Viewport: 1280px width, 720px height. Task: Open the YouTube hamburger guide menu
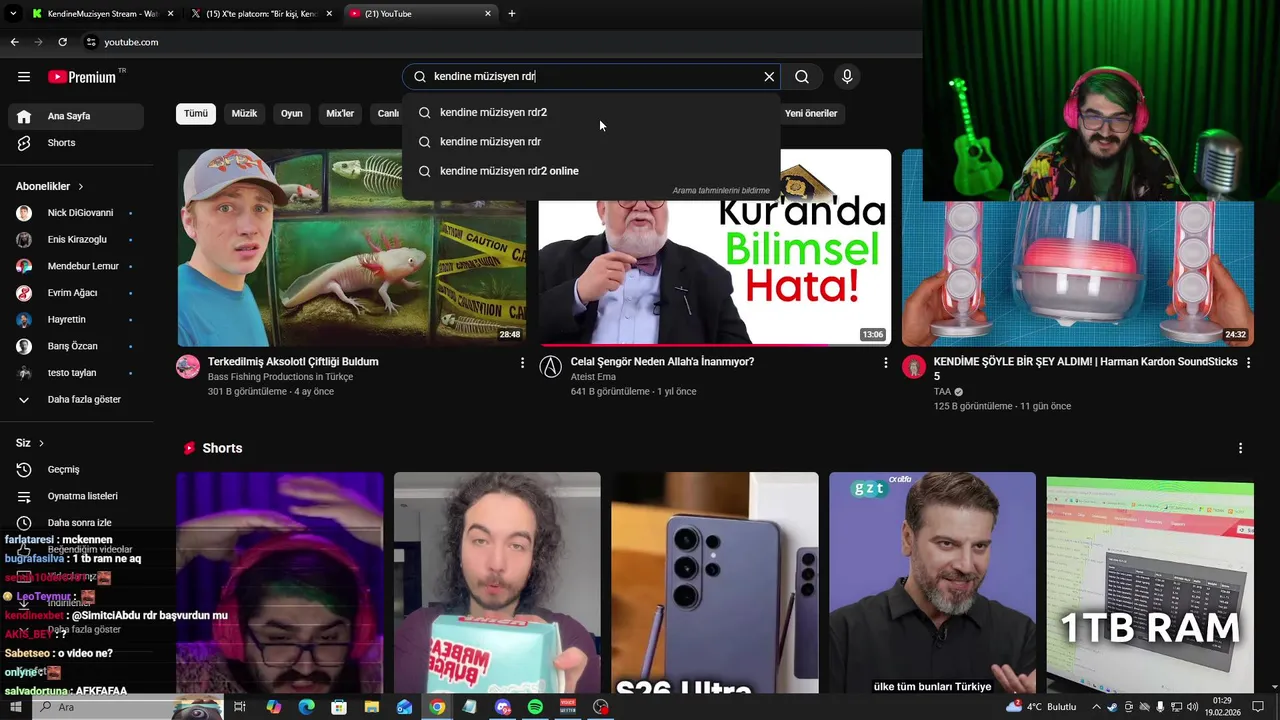[24, 77]
